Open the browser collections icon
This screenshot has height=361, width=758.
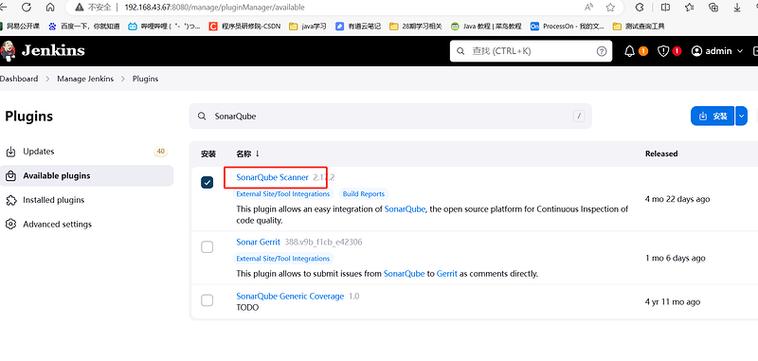coord(714,7)
